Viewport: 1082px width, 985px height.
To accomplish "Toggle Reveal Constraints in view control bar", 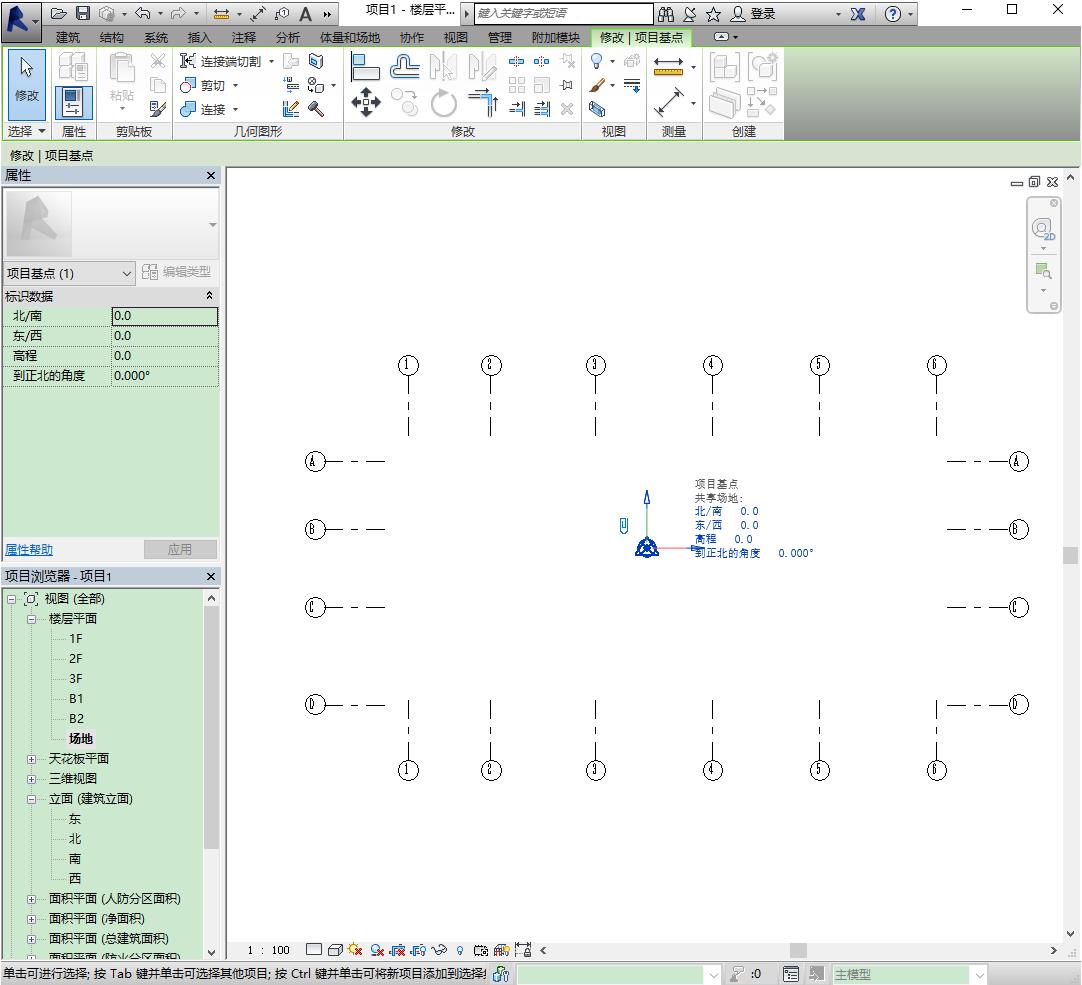I will pyautogui.click(x=523, y=950).
